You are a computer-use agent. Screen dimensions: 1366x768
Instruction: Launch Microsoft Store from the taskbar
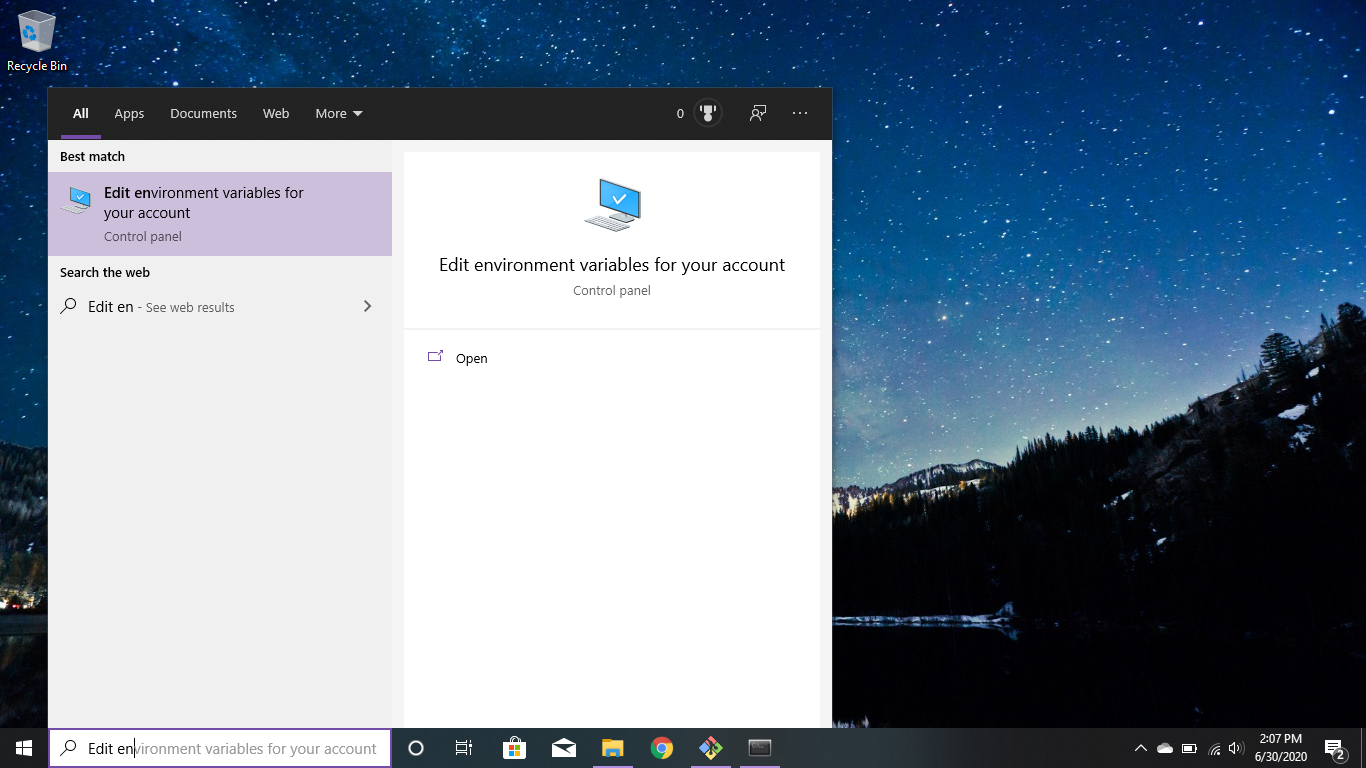pyautogui.click(x=514, y=748)
